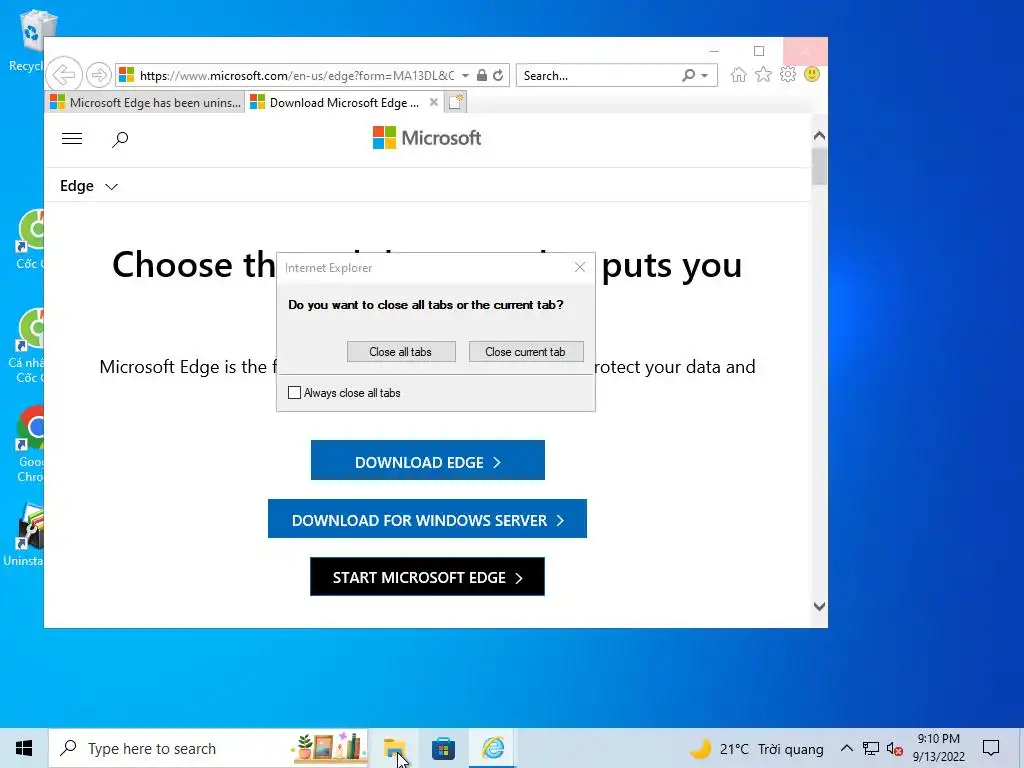1024x768 pixels.
Task: Open the weather widget showing 21°C
Action: coord(756,749)
